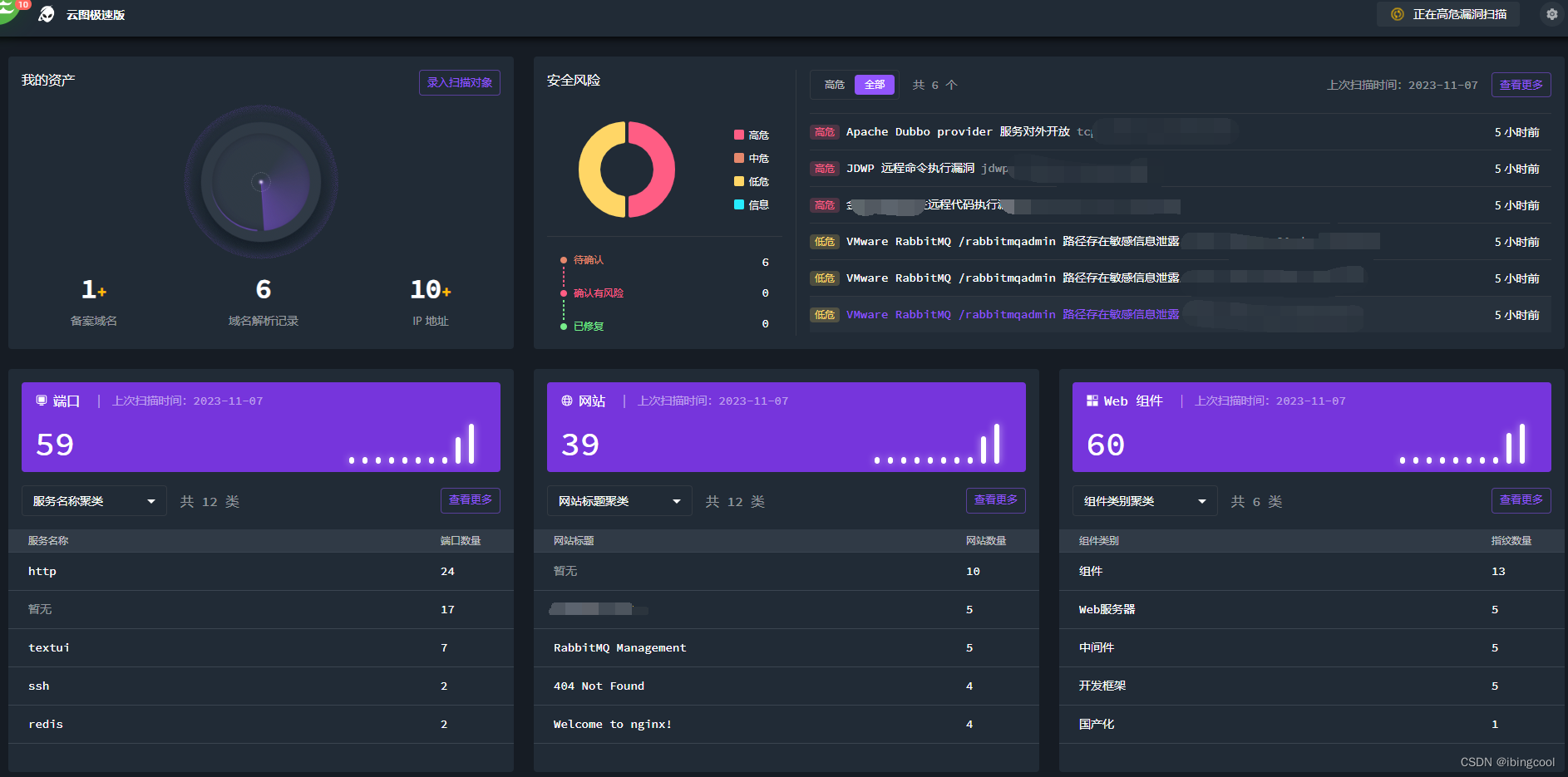Click 查看更多 in port panel
The width and height of the screenshot is (1568, 777).
[471, 500]
